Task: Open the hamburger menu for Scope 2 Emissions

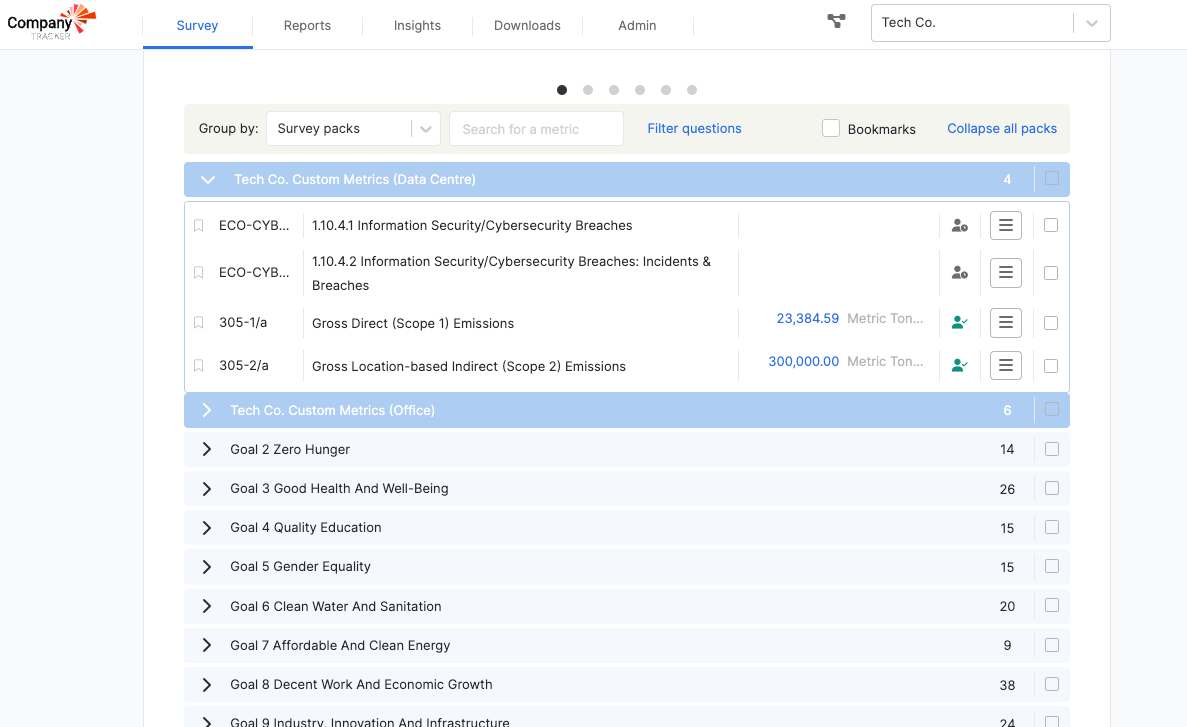Action: tap(1006, 366)
